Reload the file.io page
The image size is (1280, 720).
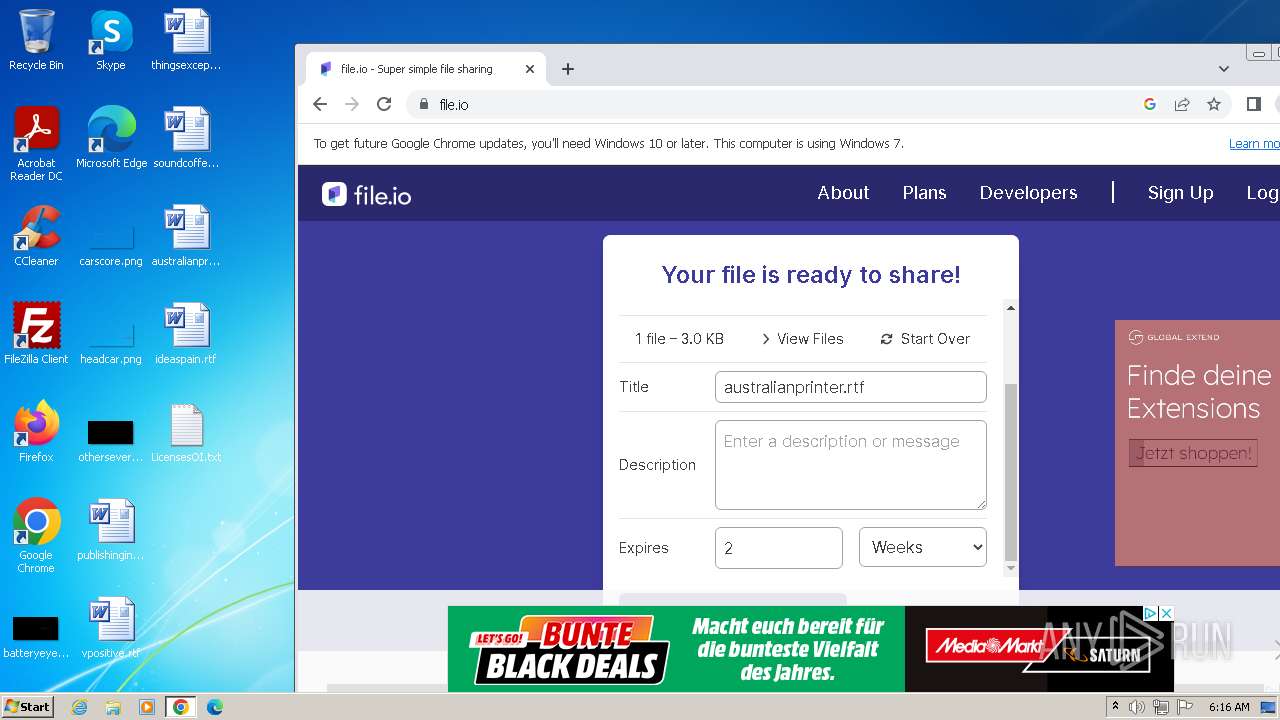384,104
